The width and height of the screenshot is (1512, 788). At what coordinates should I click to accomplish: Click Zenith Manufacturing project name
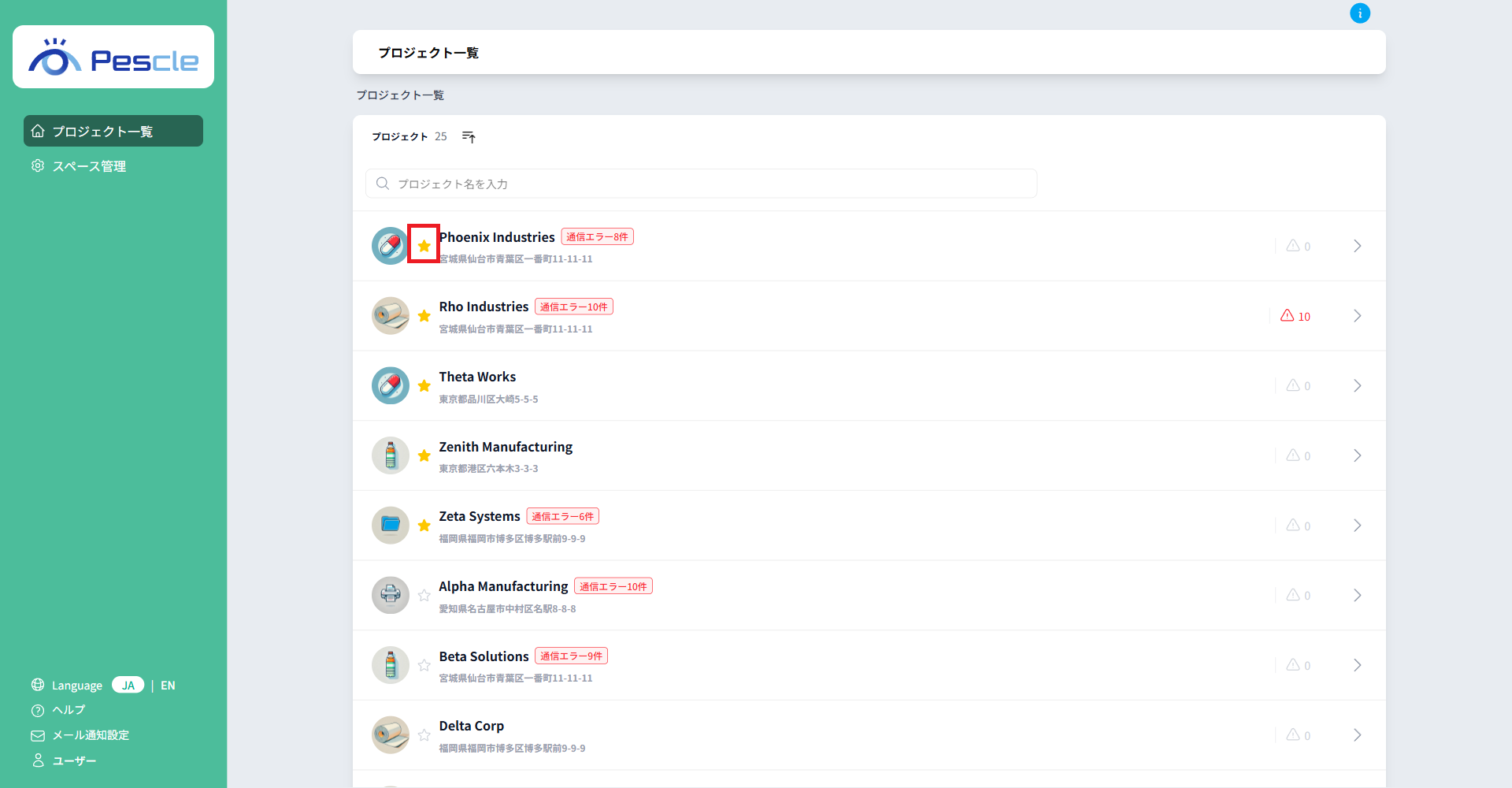506,447
